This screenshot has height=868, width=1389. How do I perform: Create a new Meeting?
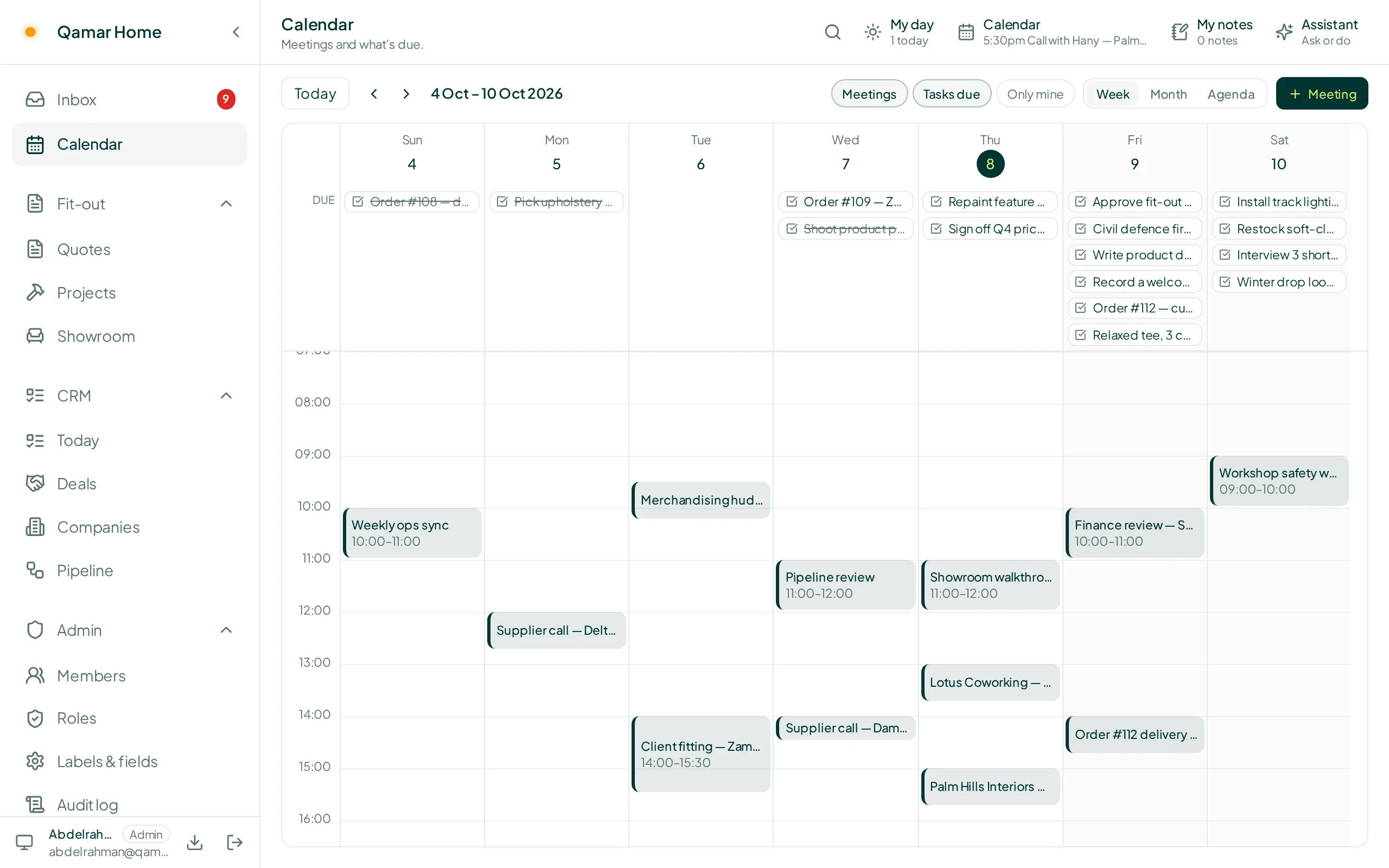click(x=1321, y=93)
